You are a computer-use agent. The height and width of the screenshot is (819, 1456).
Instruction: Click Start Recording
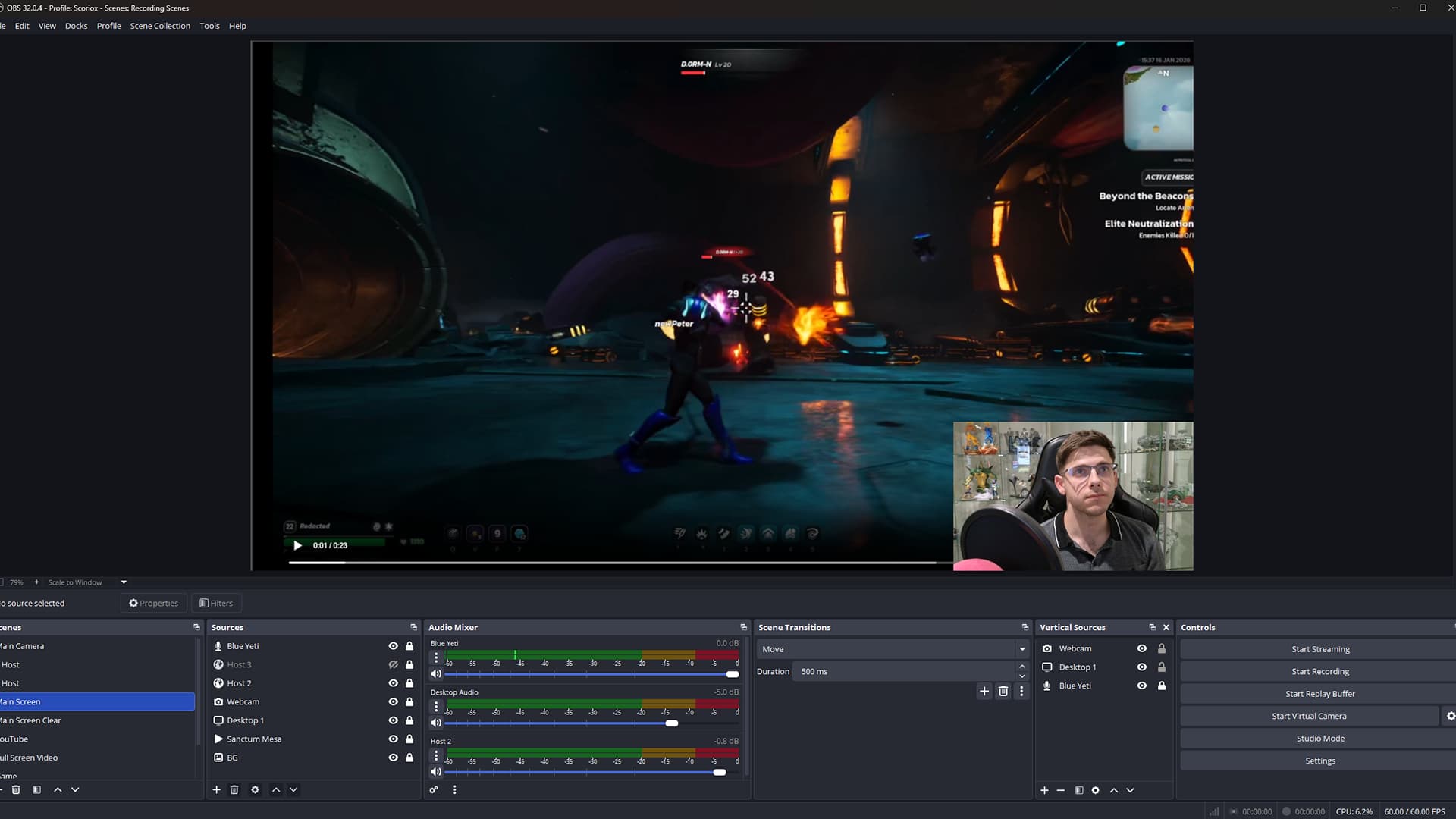(1319, 670)
